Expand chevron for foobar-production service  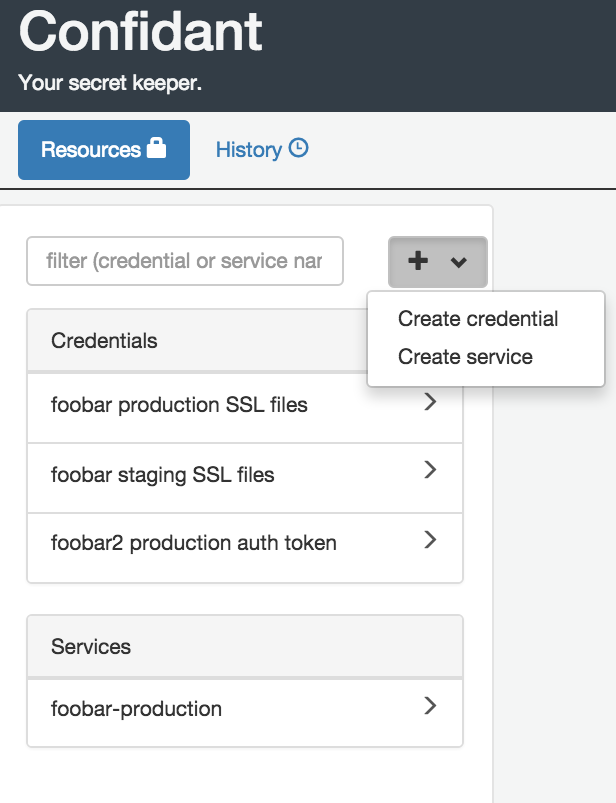[430, 706]
